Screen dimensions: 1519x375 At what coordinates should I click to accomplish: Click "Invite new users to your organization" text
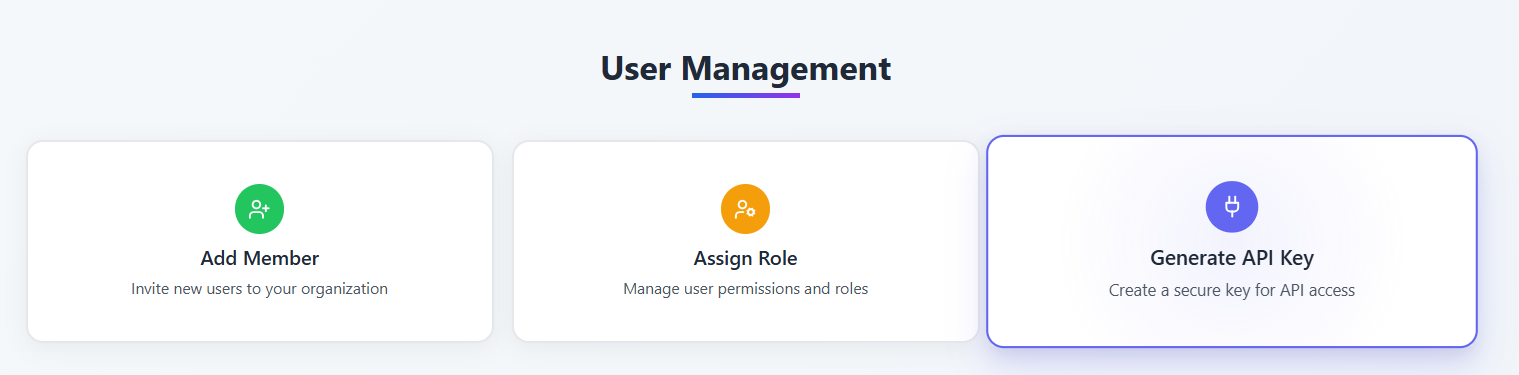260,289
